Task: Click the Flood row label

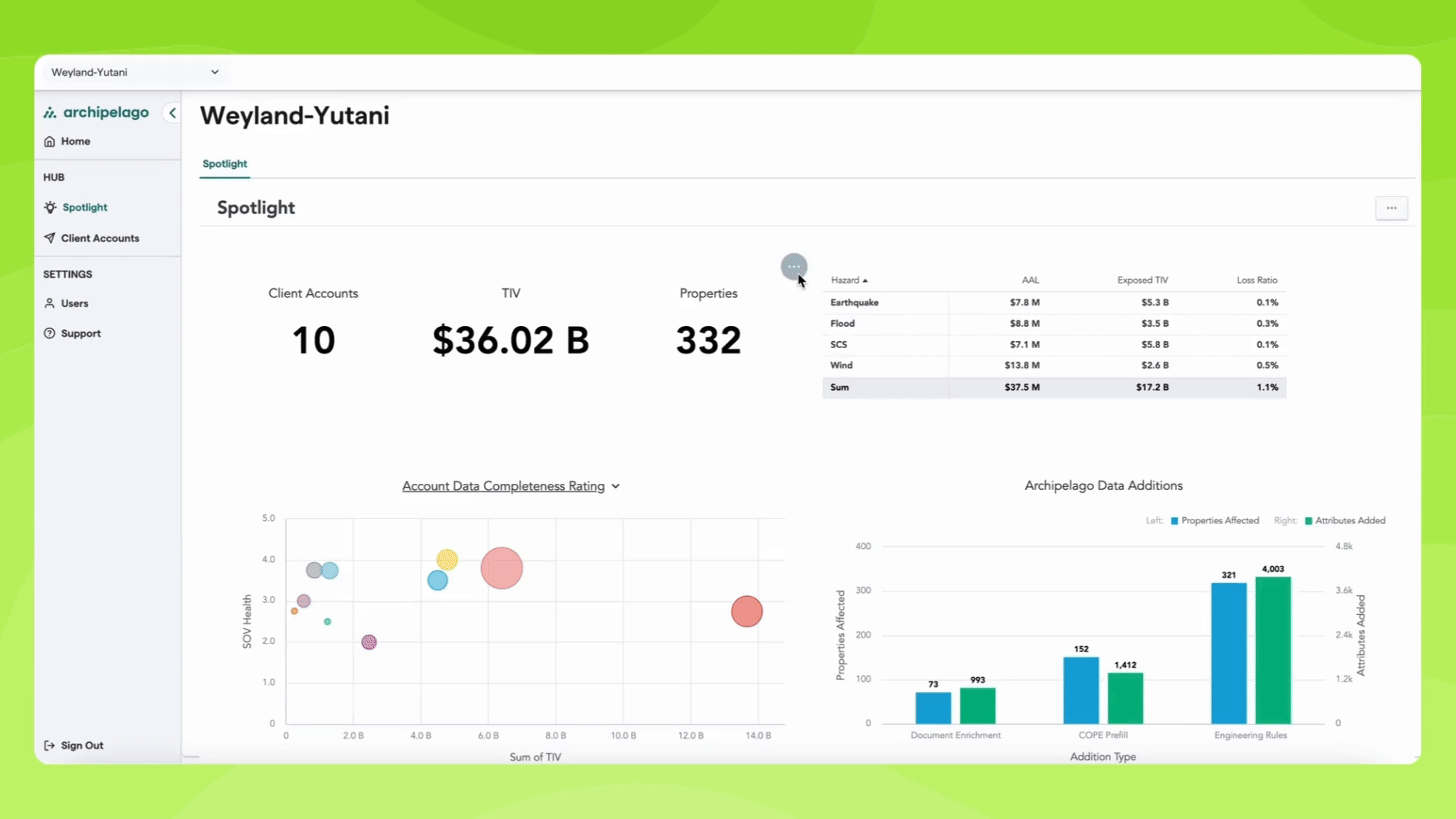Action: (x=842, y=324)
